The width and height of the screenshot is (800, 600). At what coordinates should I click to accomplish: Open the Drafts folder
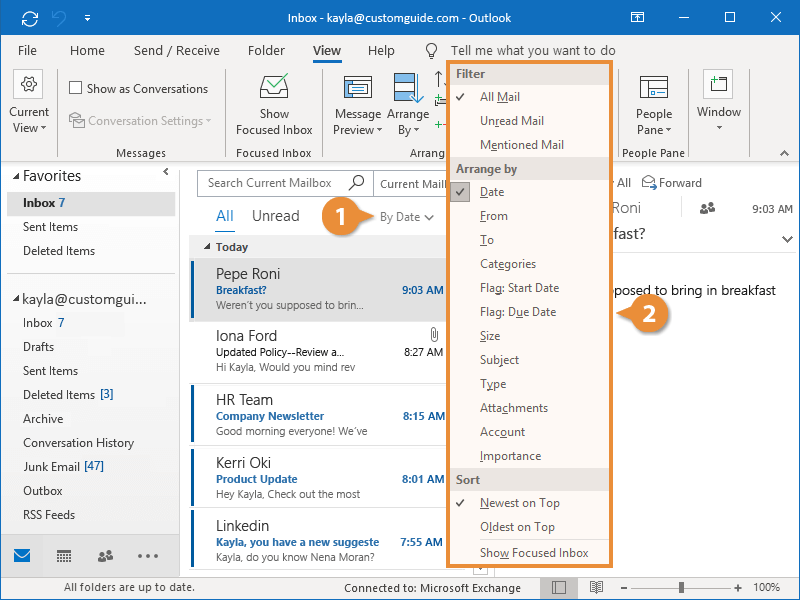(x=38, y=346)
